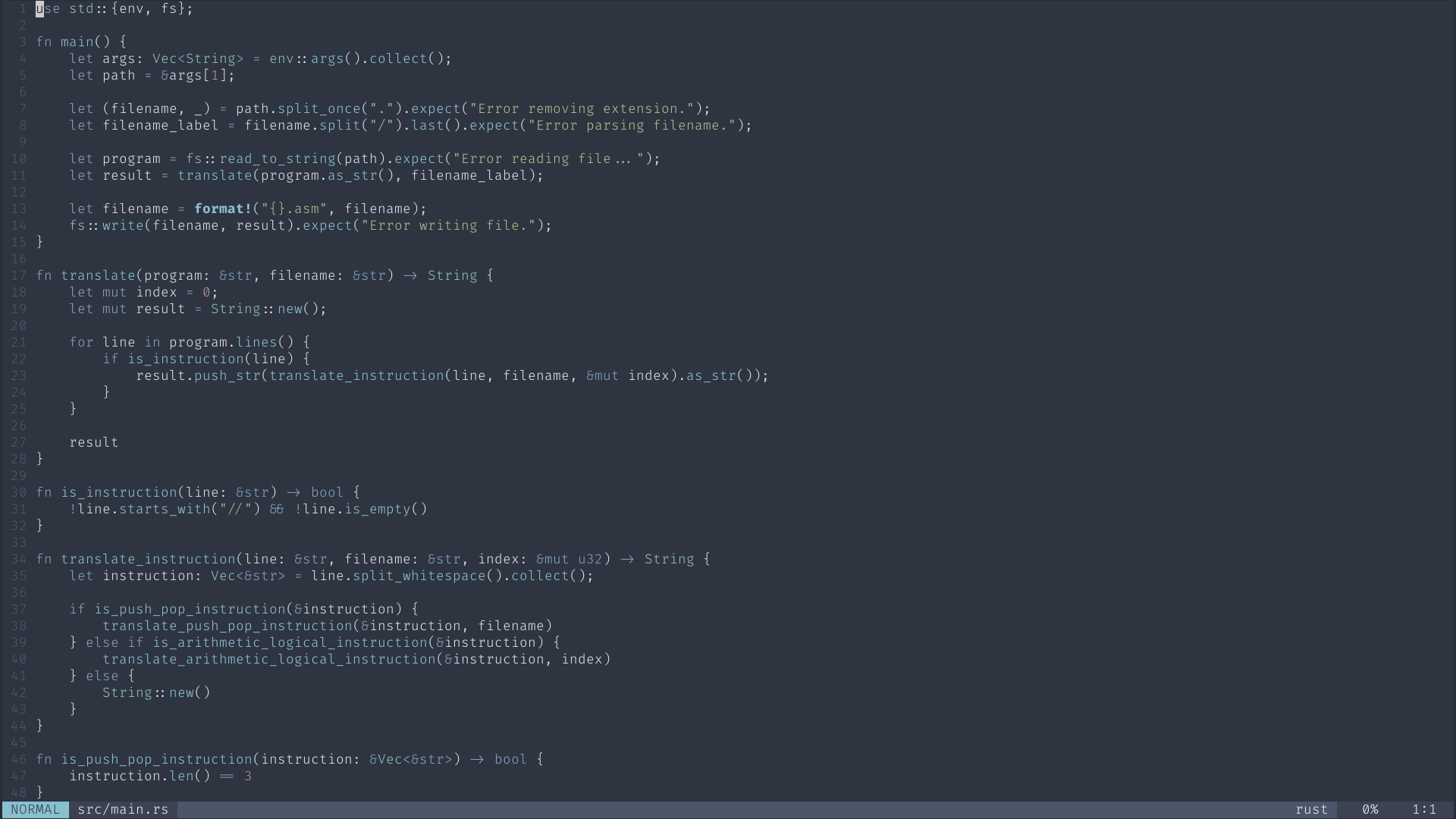The height and width of the screenshot is (819, 1456).
Task: Click 'split_whitespace()' on line 35
Action: click(428, 576)
